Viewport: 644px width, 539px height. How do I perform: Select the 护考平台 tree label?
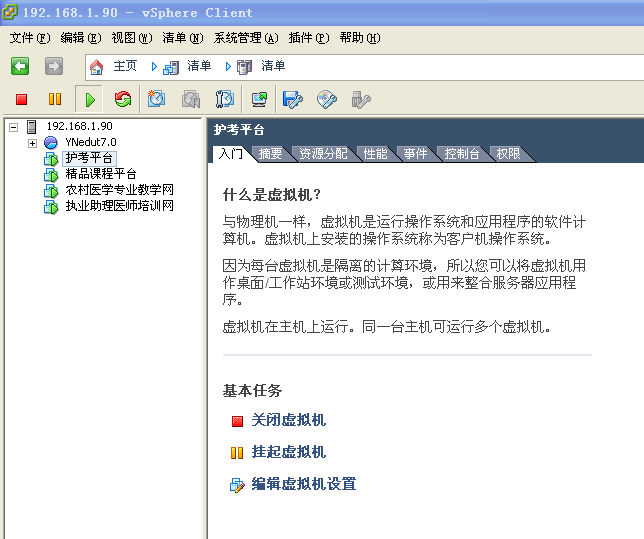pyautogui.click(x=89, y=158)
